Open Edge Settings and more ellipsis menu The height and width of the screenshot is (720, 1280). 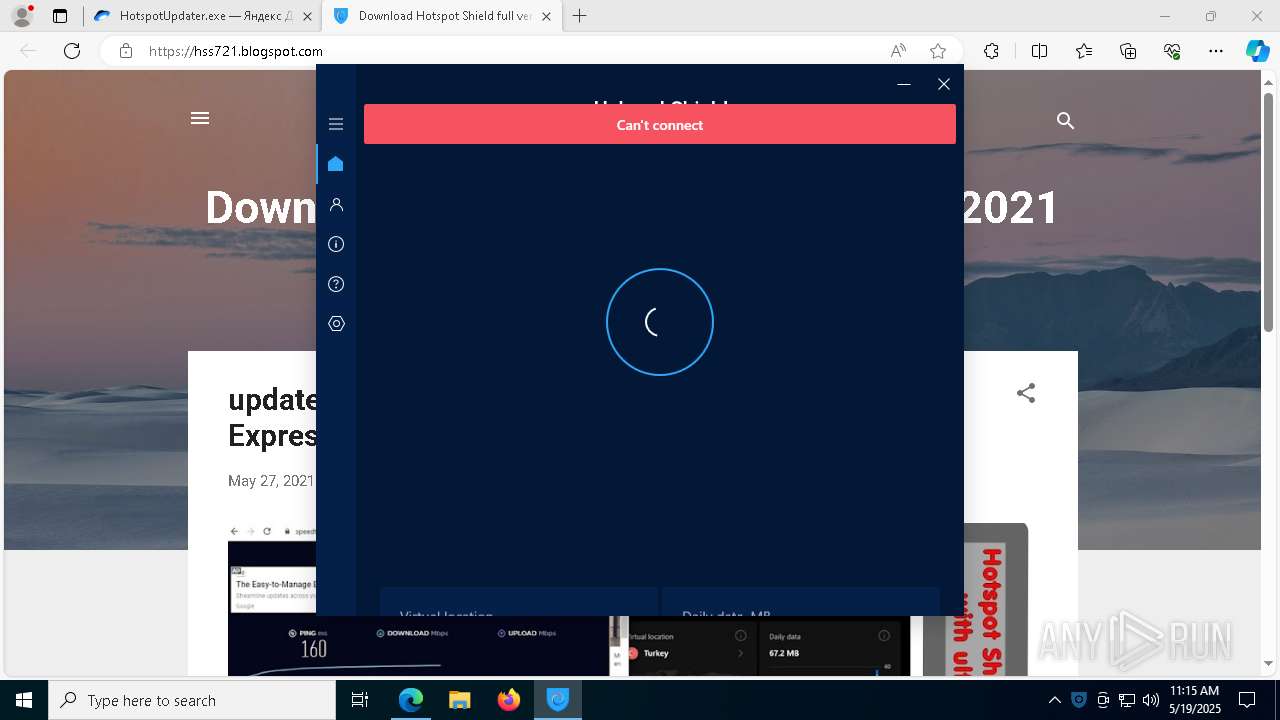point(1216,51)
